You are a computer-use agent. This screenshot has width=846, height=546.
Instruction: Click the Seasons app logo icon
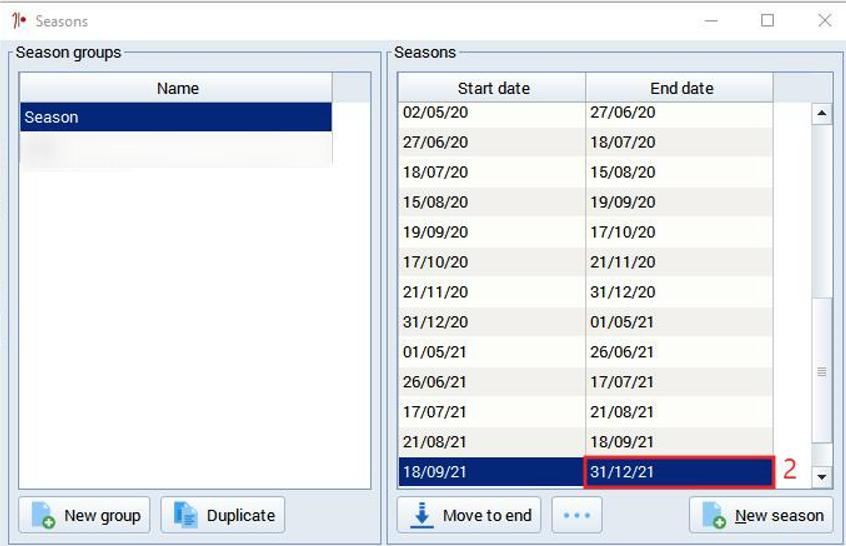click(19, 21)
